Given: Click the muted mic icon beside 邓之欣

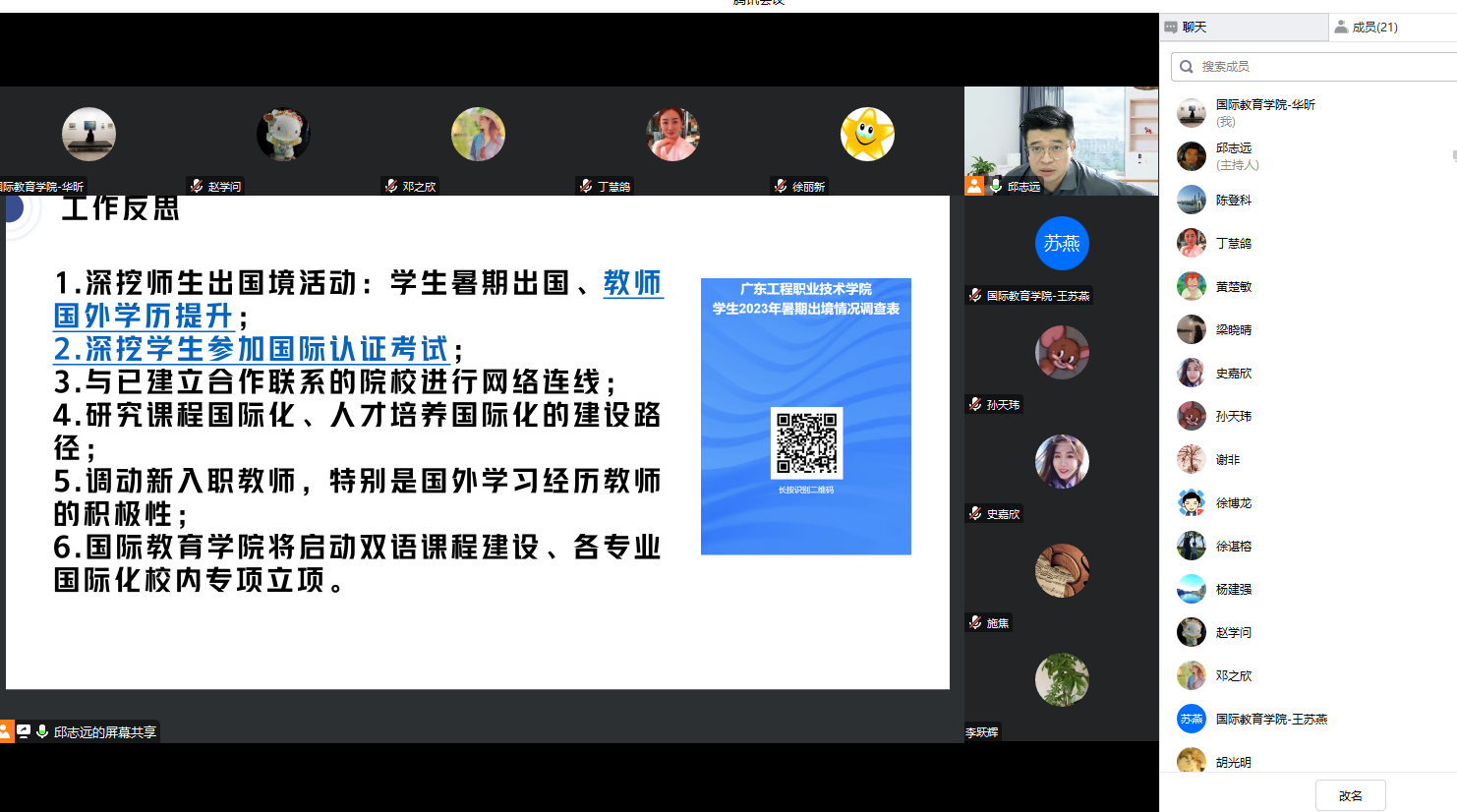Looking at the screenshot, I should pos(391,186).
